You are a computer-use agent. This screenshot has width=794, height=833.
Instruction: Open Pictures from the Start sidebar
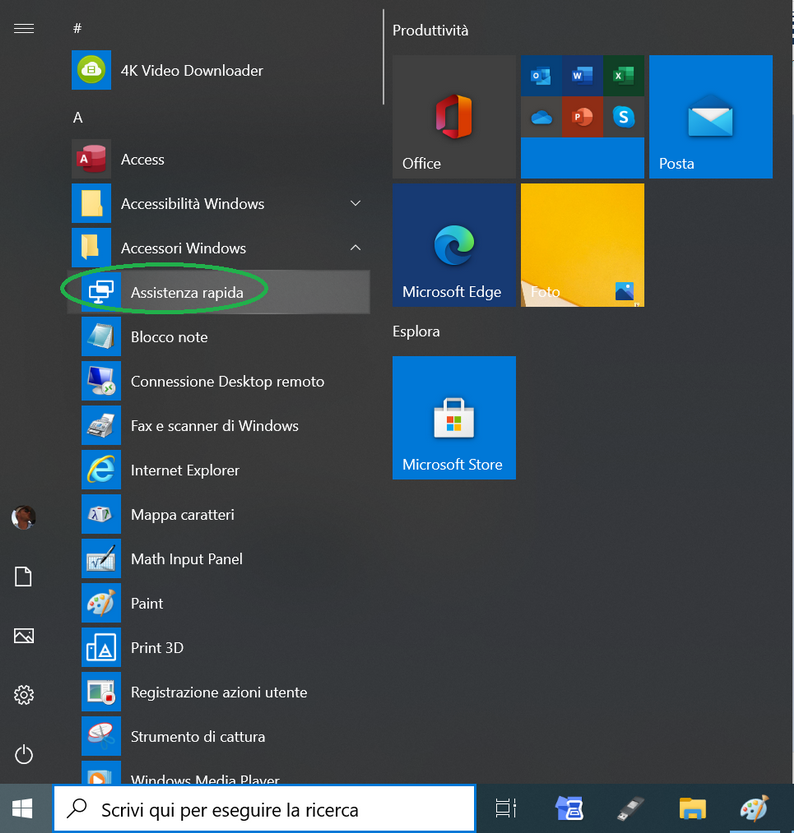(23, 635)
